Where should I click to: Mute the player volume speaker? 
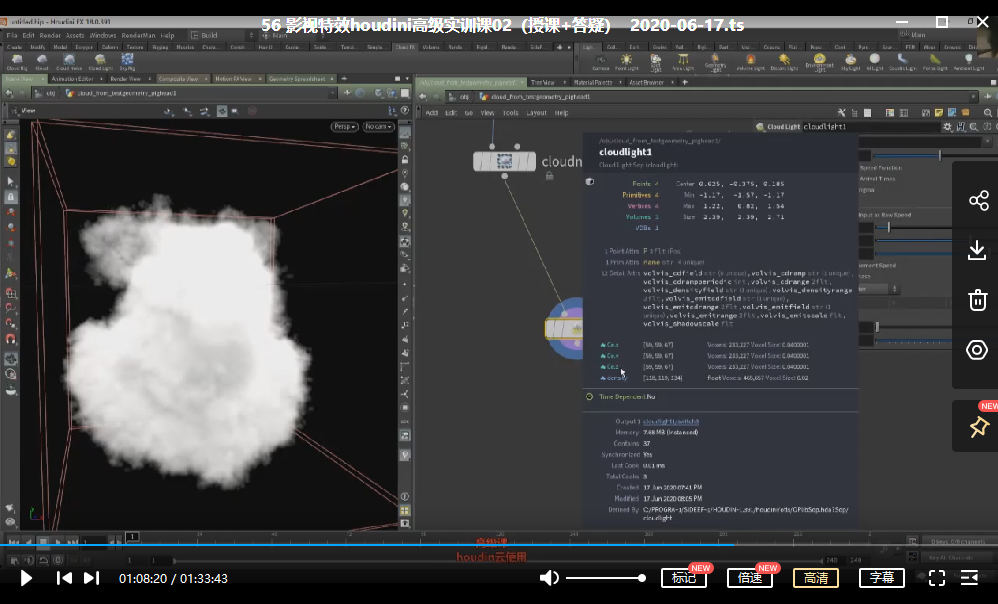(549, 578)
